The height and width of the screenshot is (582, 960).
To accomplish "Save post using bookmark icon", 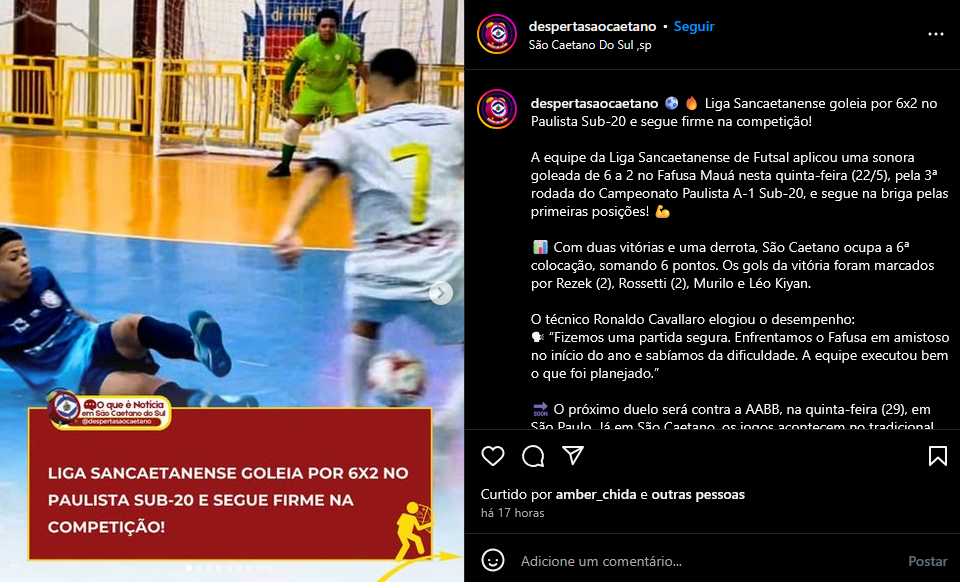I will click(x=937, y=456).
